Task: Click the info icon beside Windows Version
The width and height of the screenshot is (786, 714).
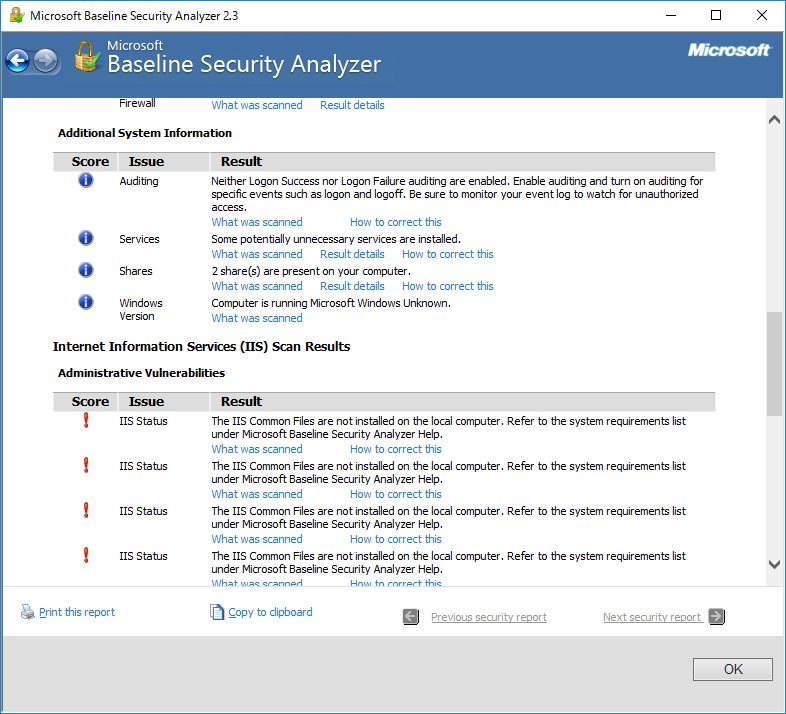Action: click(86, 302)
